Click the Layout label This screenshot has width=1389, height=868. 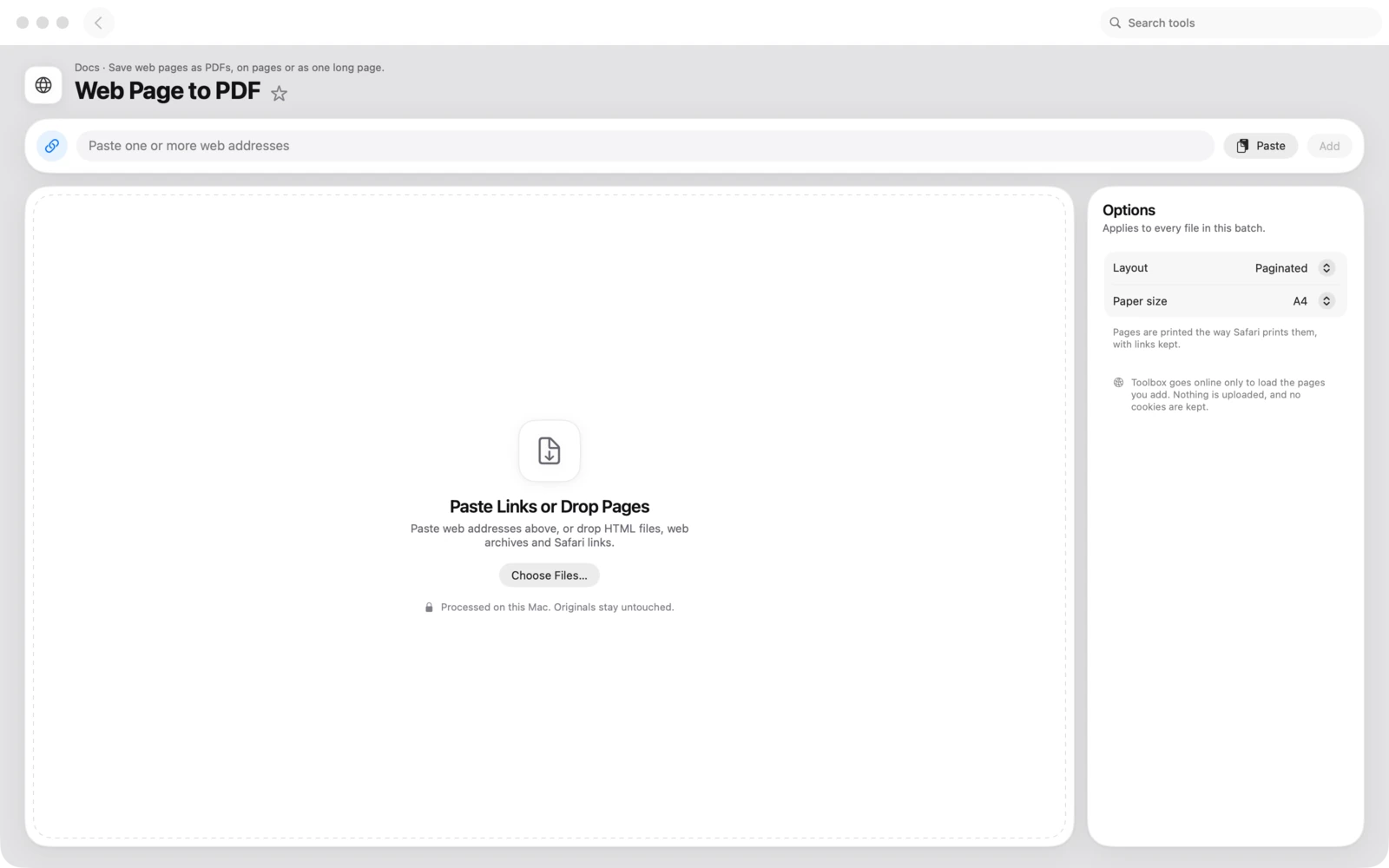coord(1130,268)
